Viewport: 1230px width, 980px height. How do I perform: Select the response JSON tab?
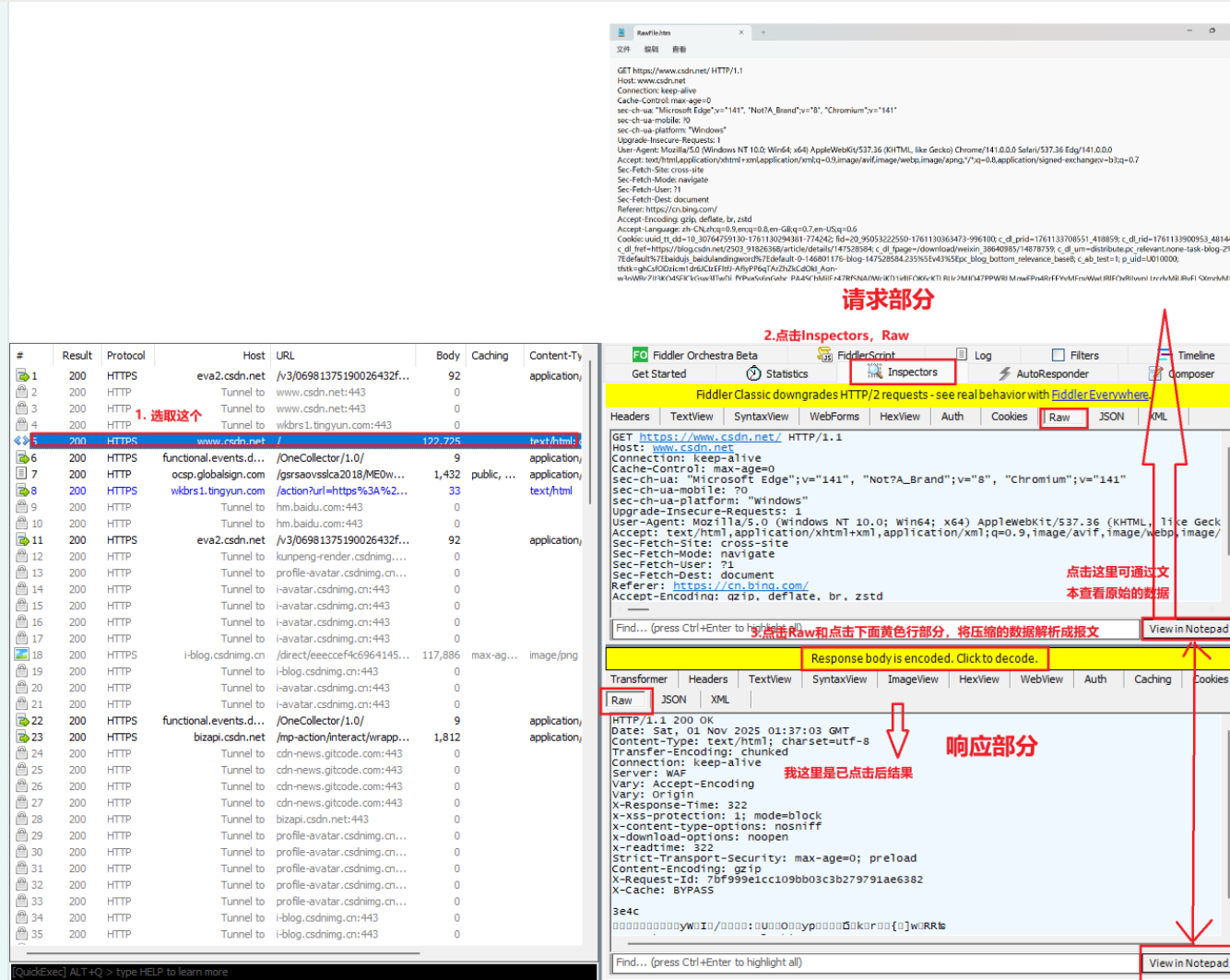coord(674,700)
